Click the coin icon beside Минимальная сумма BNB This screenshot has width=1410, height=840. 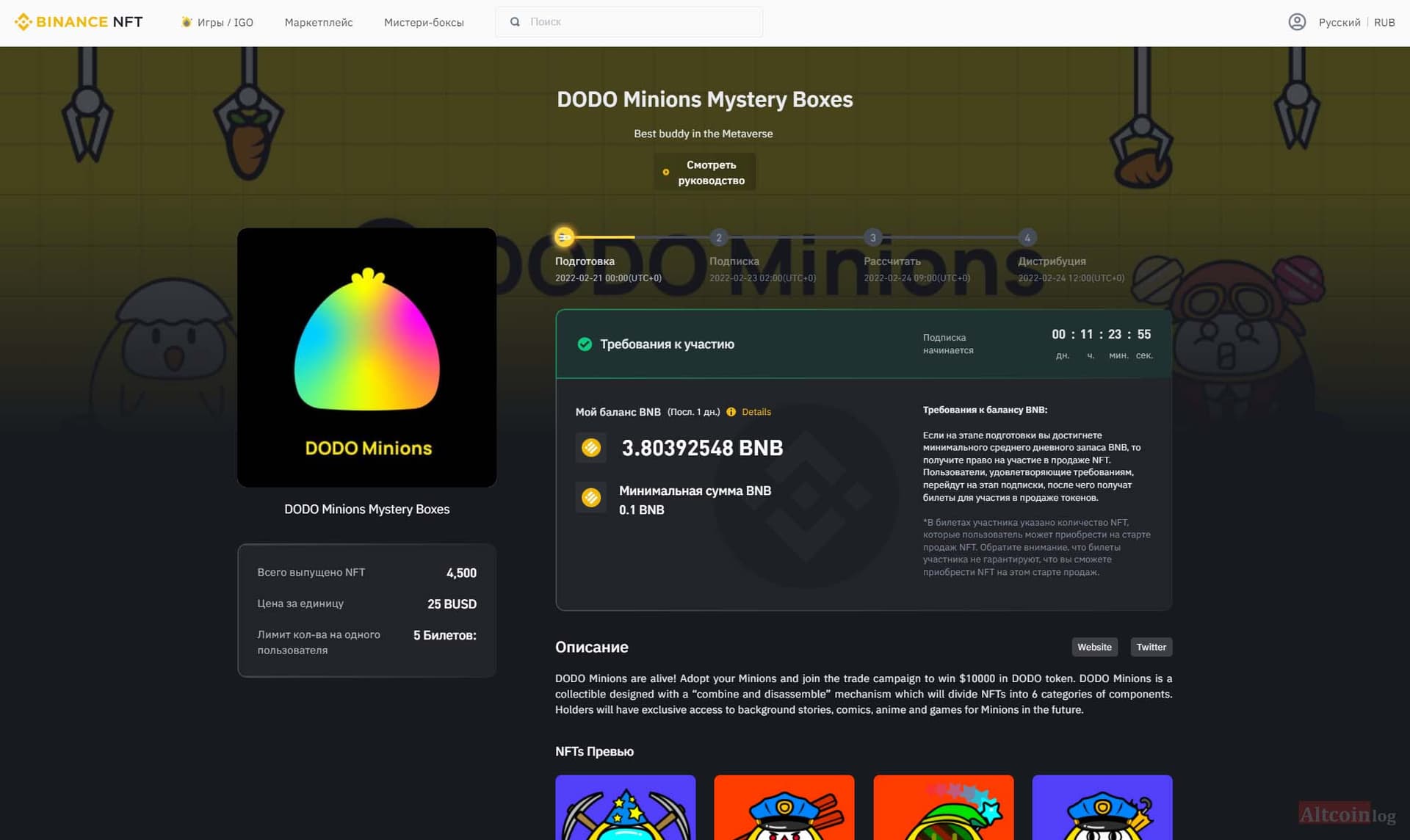(x=591, y=497)
